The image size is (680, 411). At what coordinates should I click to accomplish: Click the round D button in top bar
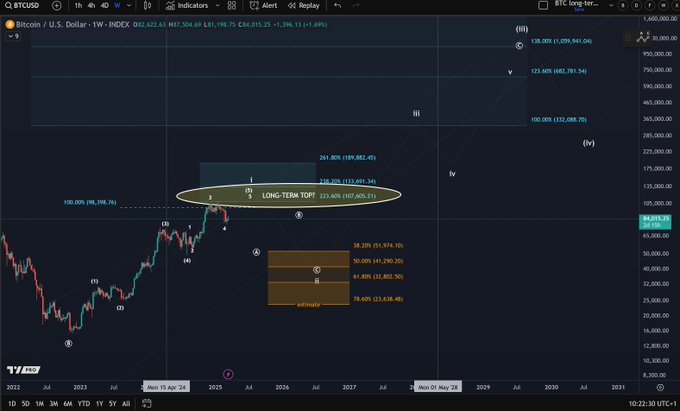tap(637, 6)
